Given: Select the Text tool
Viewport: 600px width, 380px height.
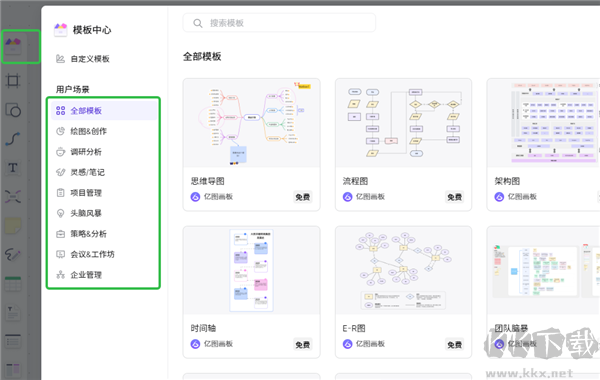Looking at the screenshot, I should point(13,168).
